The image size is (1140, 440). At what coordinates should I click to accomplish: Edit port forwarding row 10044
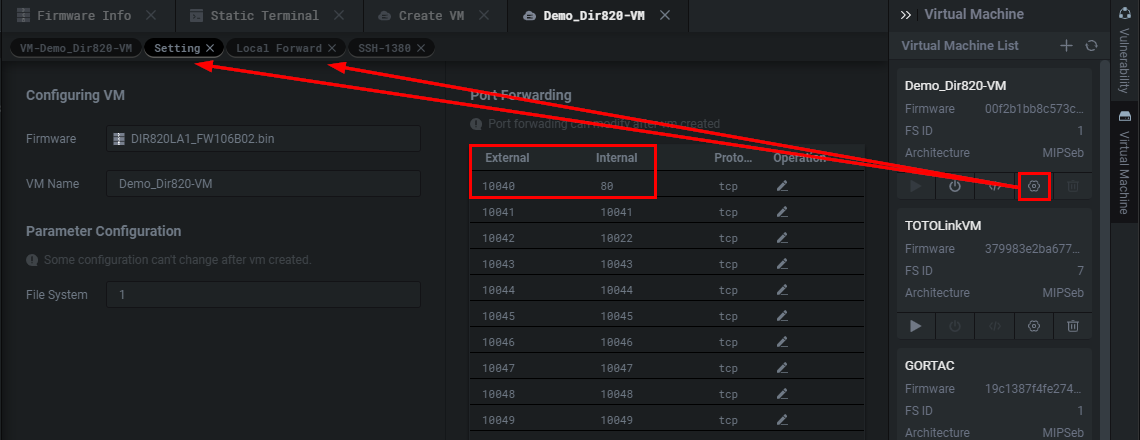click(x=782, y=290)
